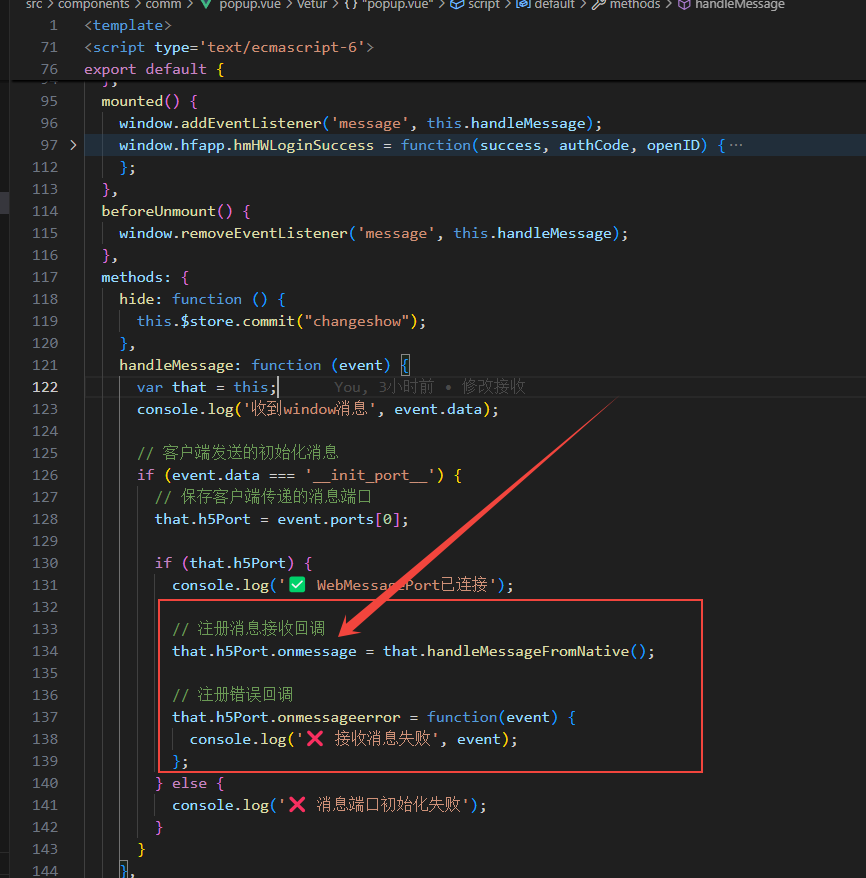The height and width of the screenshot is (878, 866).
Task: Click the script symbol icon in breadcrumb
Action: pos(457,5)
